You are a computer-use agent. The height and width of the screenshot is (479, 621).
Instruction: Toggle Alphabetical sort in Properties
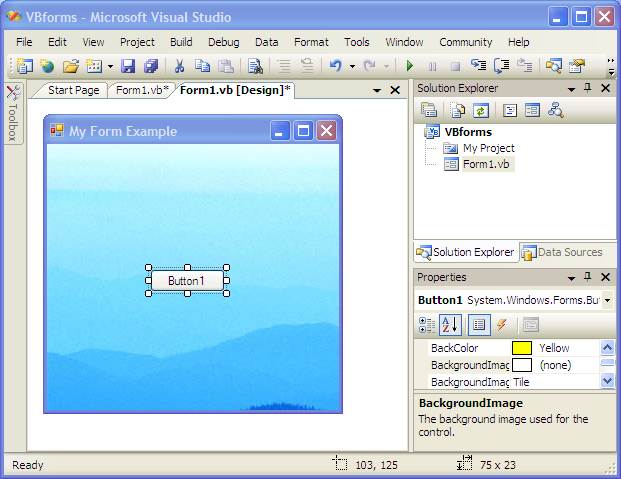click(x=450, y=324)
